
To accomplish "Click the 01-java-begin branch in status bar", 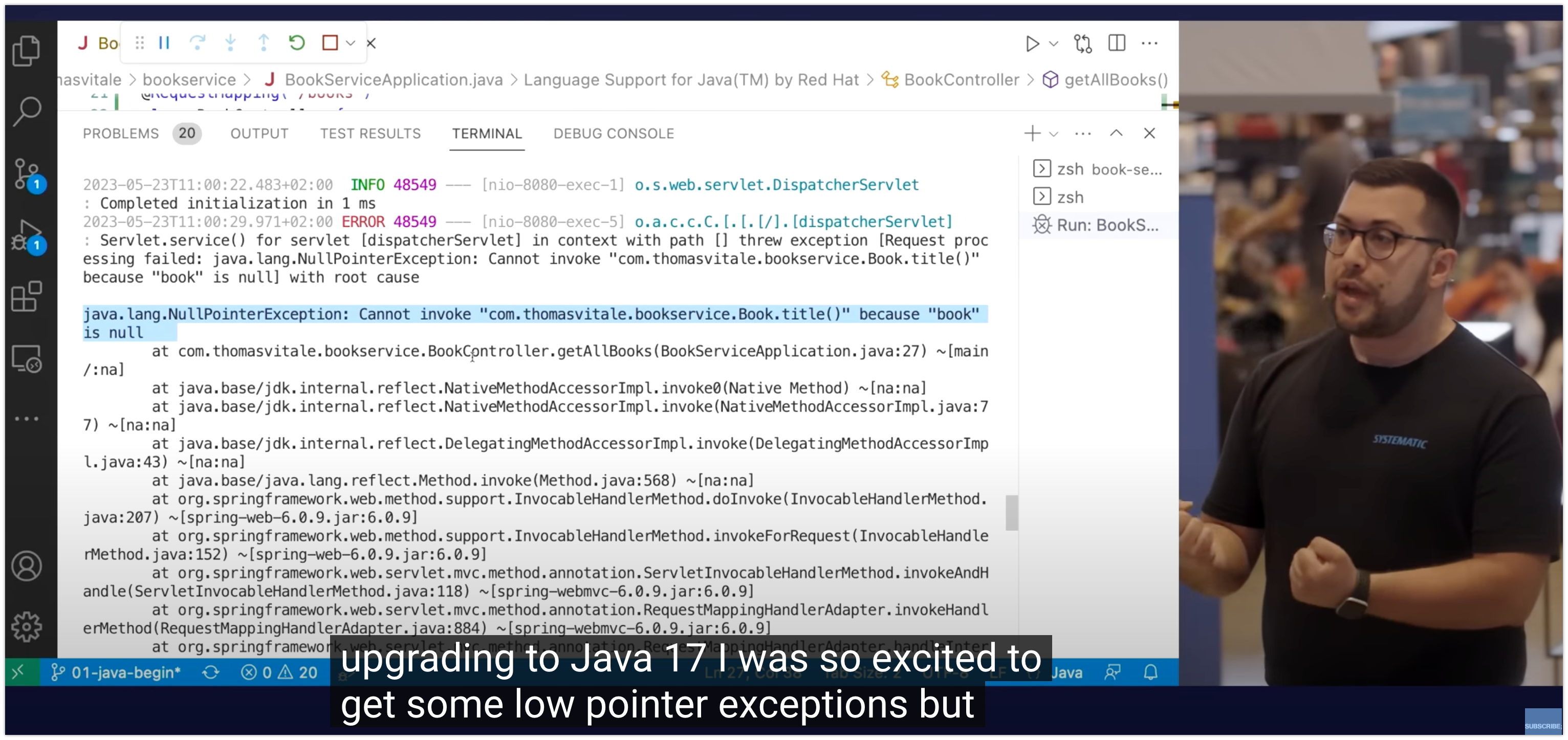I will point(116,672).
